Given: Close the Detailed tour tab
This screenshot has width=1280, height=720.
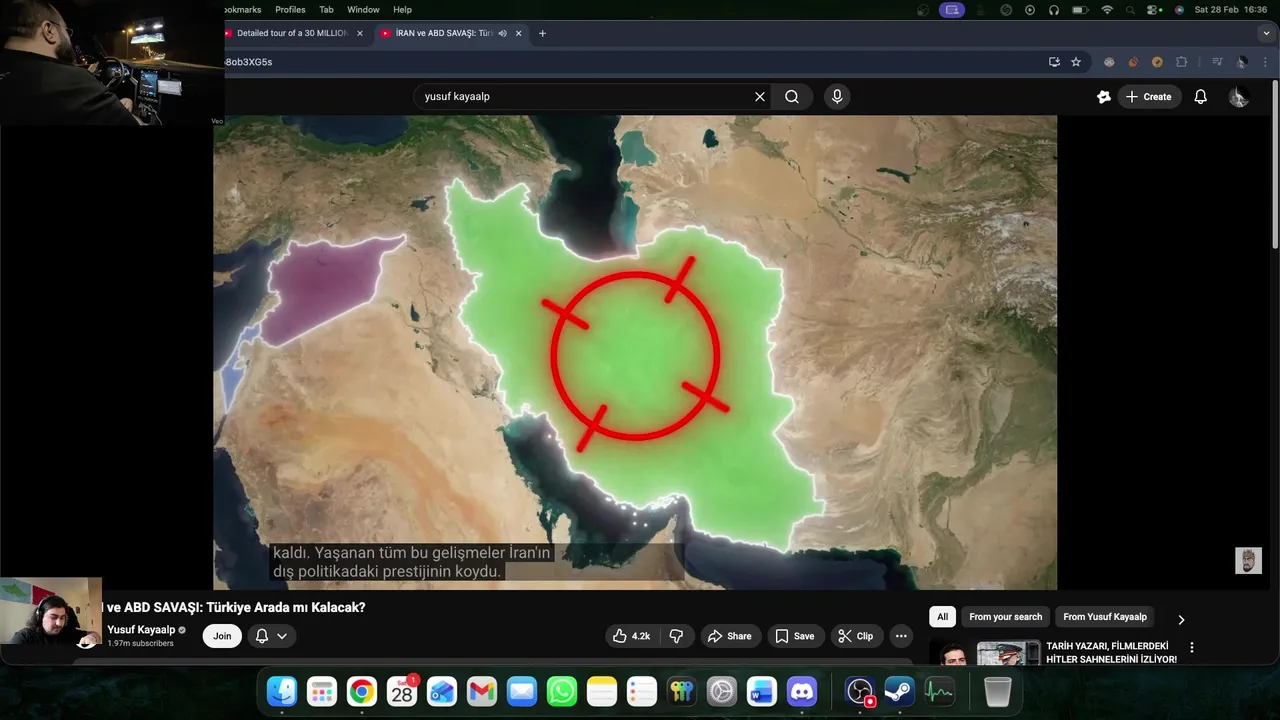Looking at the screenshot, I should point(360,33).
